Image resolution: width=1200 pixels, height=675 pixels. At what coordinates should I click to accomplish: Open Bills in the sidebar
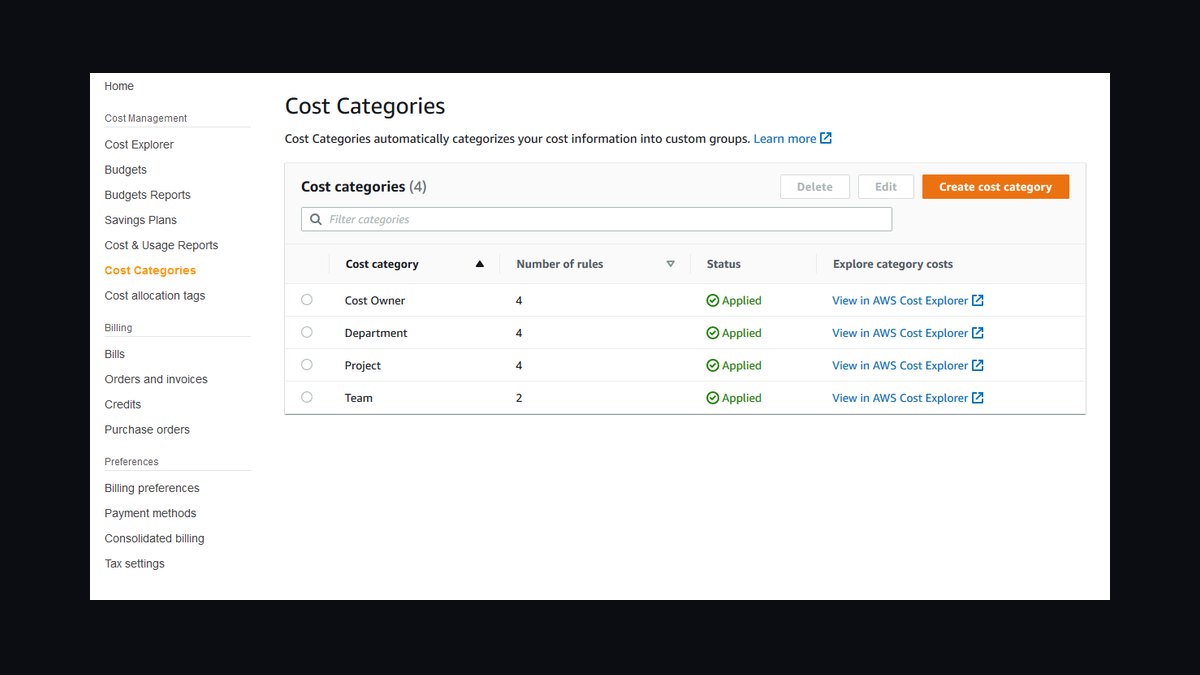click(x=115, y=354)
